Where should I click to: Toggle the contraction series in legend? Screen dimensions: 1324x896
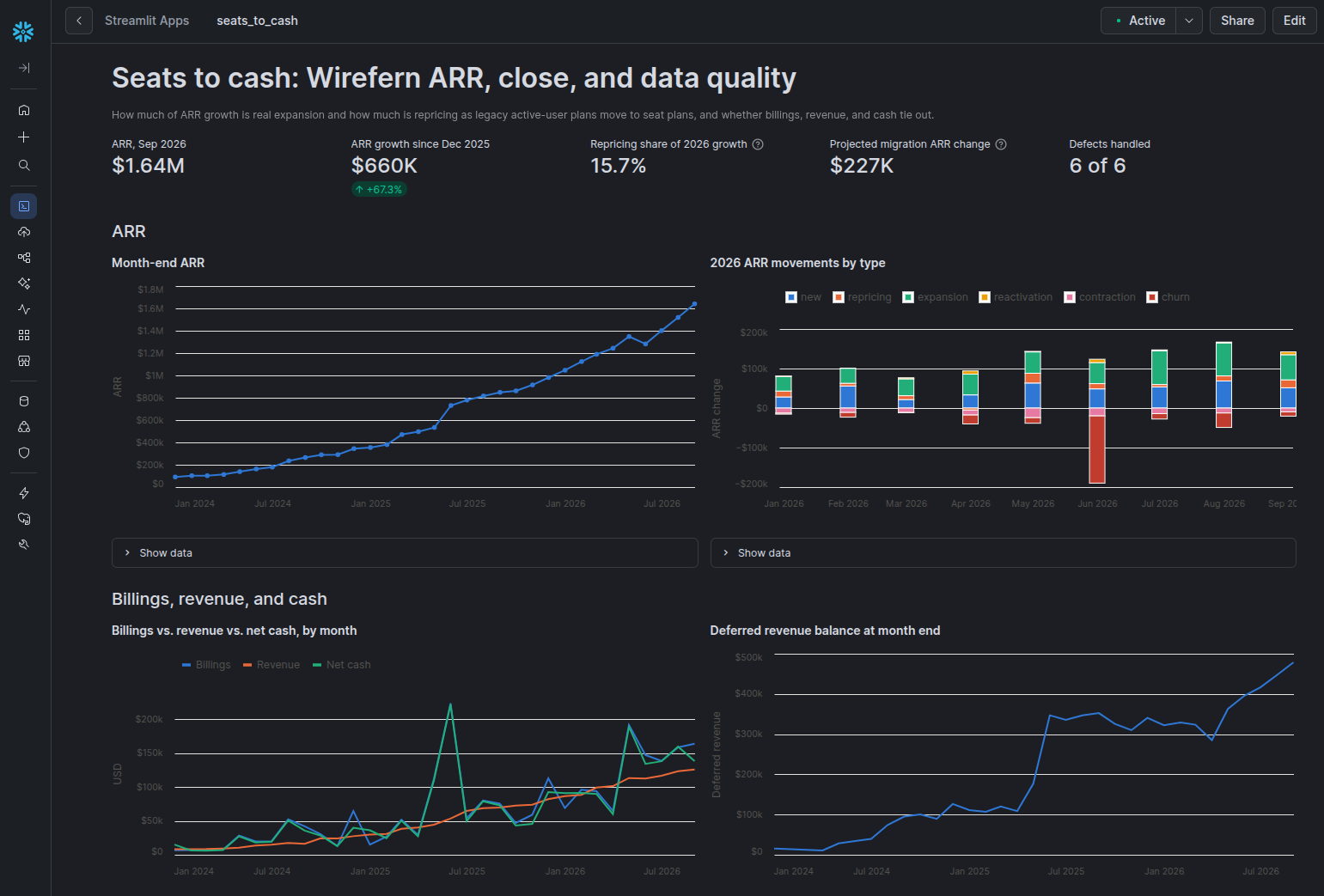[x=1100, y=297]
